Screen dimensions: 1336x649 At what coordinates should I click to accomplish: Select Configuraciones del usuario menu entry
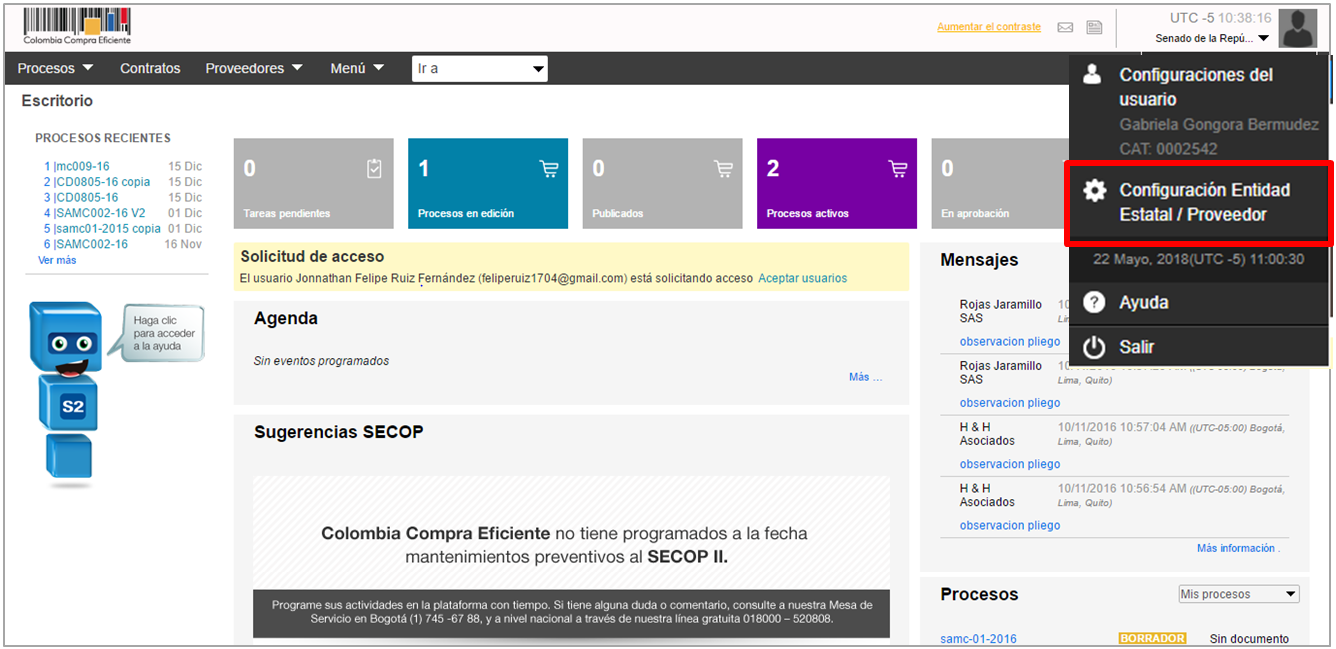[1195, 87]
